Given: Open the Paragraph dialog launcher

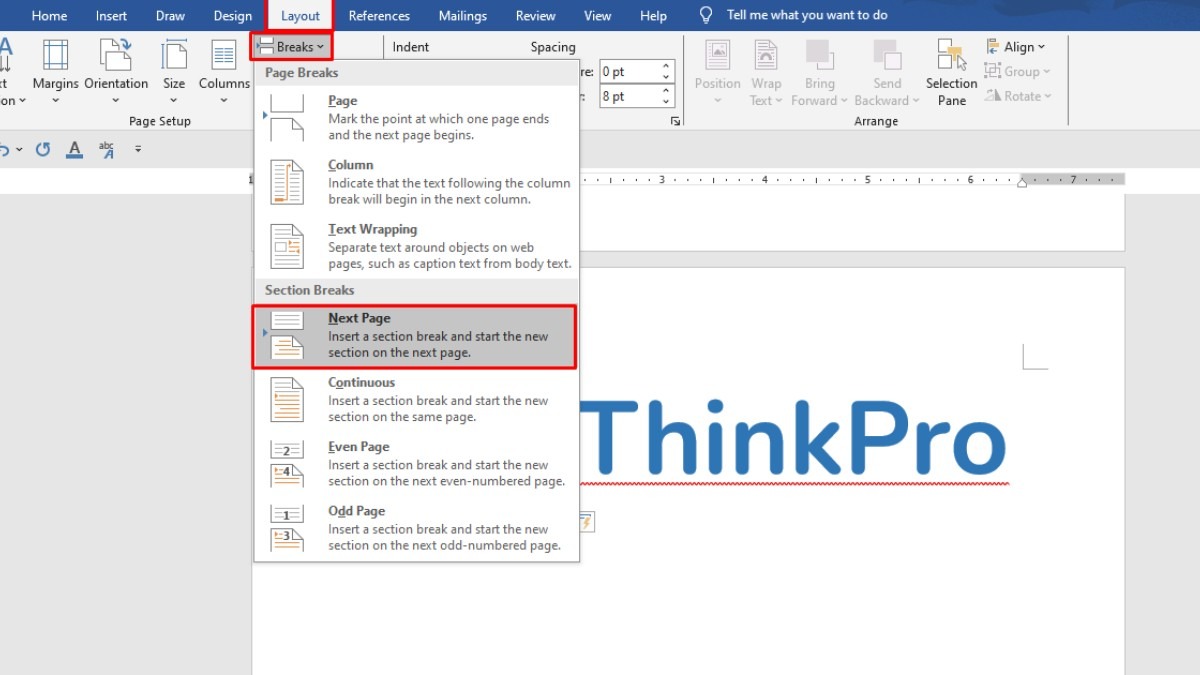Looking at the screenshot, I should pyautogui.click(x=676, y=121).
